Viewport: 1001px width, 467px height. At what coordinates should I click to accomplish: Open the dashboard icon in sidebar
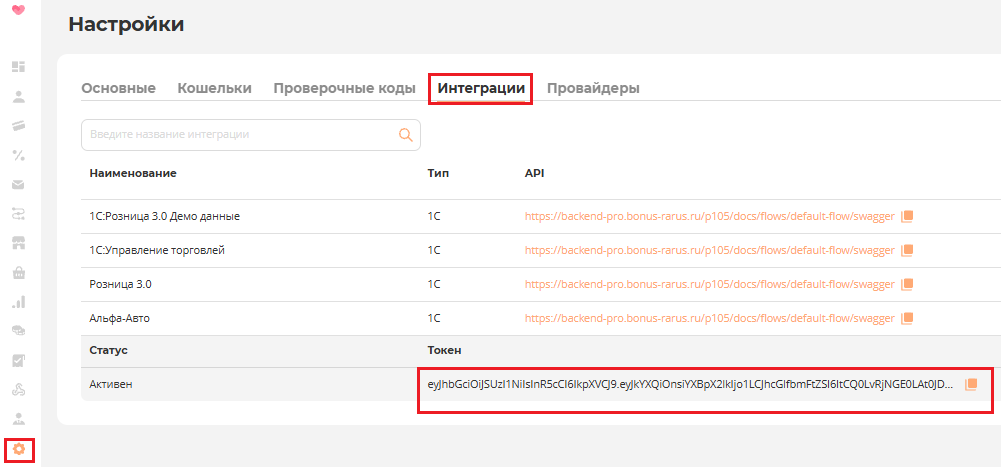click(x=18, y=66)
